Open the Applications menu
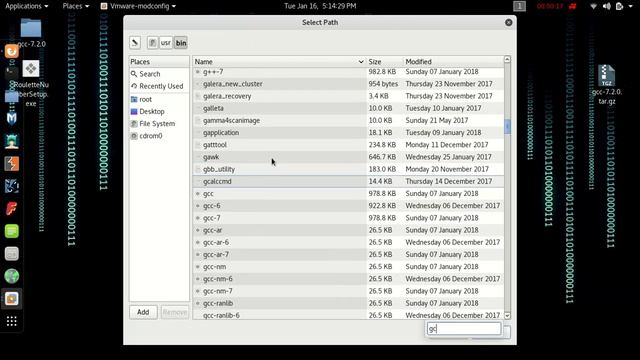Image resolution: width=640 pixels, height=360 pixels. tap(27, 6)
